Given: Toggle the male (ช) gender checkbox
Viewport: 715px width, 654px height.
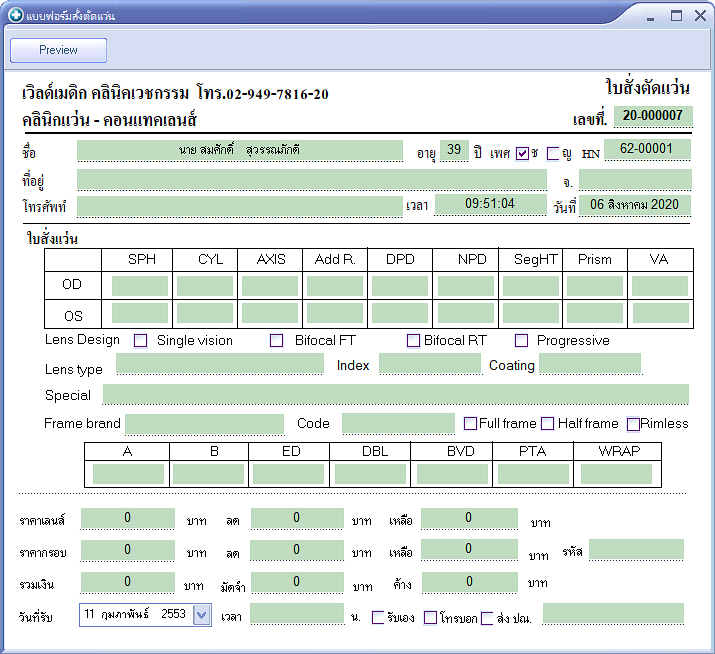Looking at the screenshot, I should click(x=522, y=154).
